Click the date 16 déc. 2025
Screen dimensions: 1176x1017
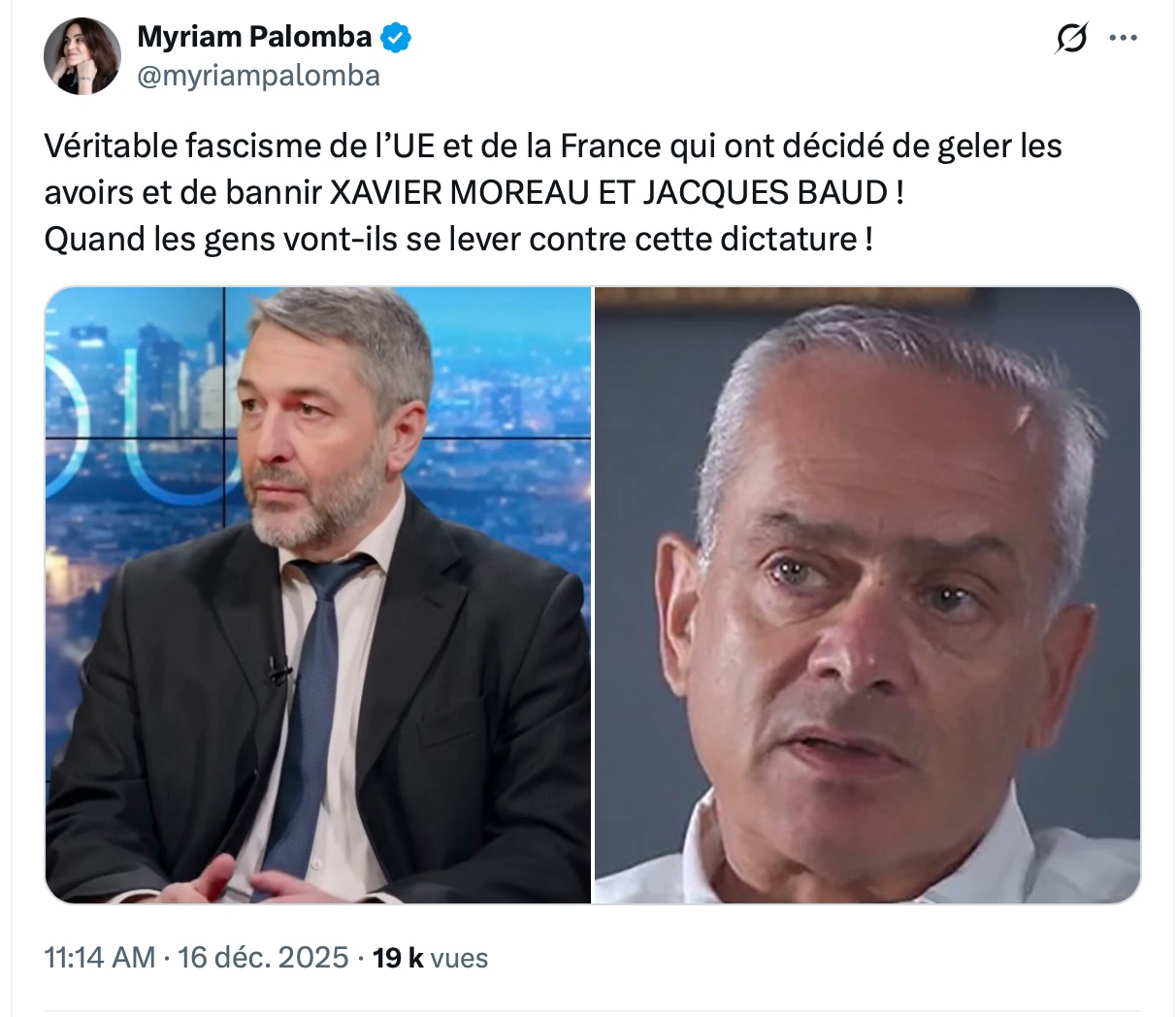[x=263, y=958]
